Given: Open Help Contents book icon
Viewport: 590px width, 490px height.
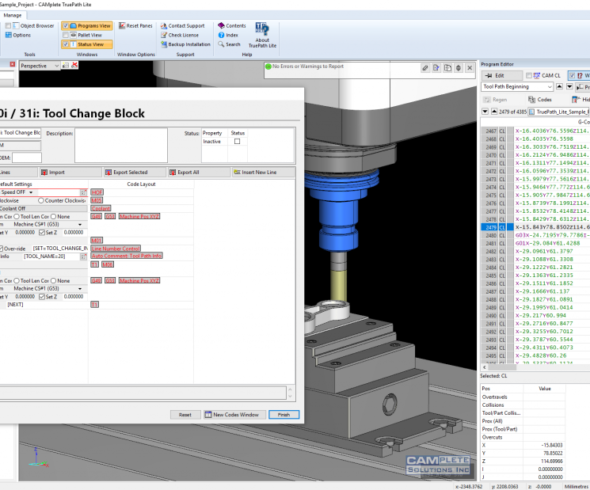Looking at the screenshot, I should 221,26.
